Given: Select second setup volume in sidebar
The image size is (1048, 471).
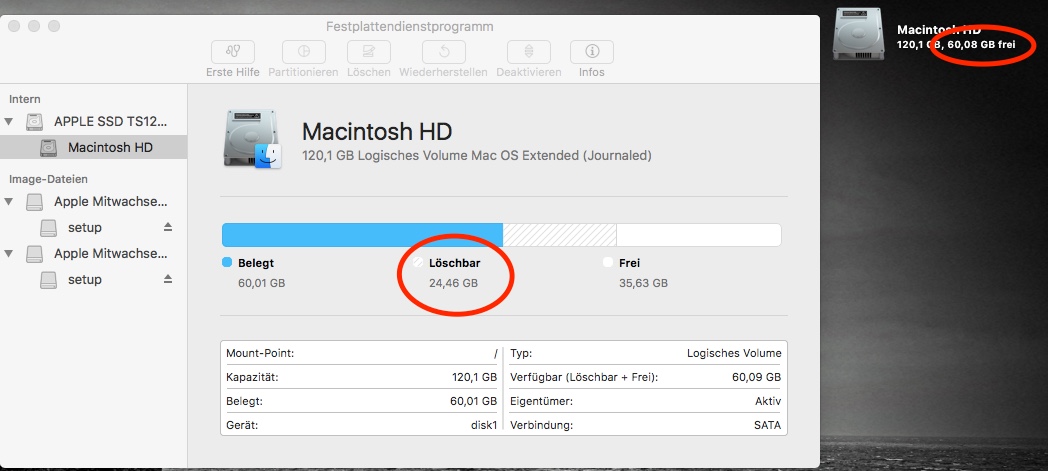Looking at the screenshot, I should [84, 279].
